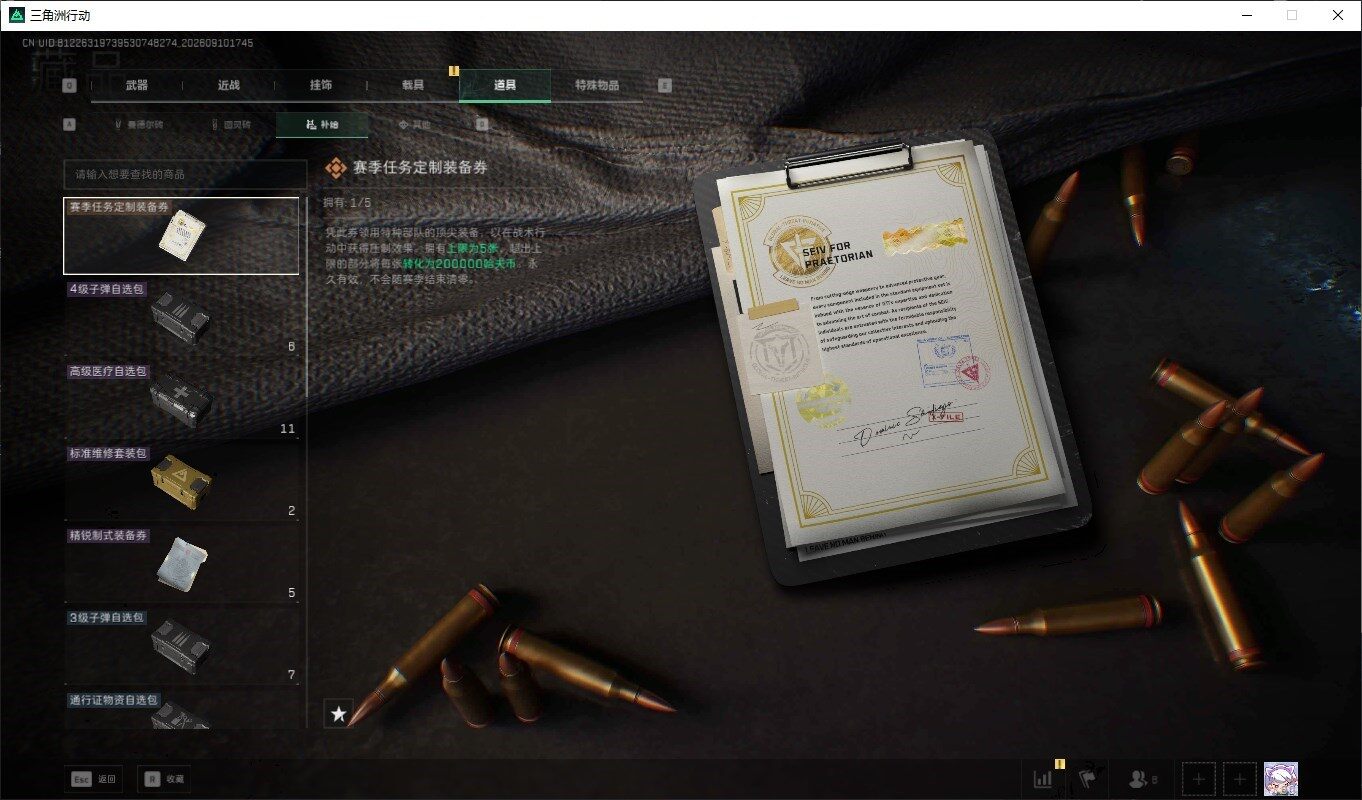Select the 赛季任务定制装备券 item card

click(181, 236)
